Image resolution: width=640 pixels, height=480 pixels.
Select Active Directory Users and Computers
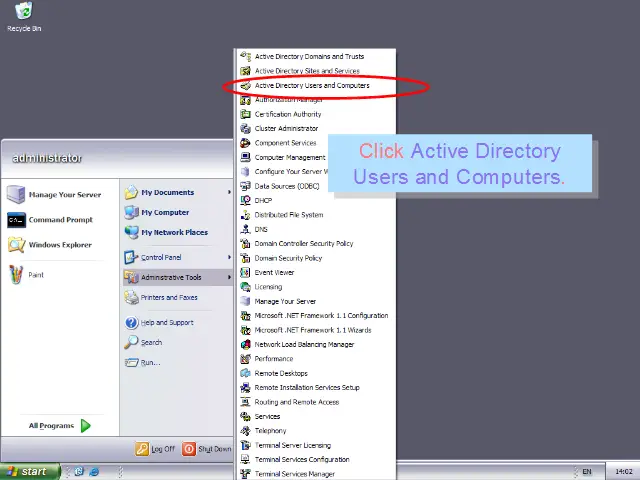(312, 85)
